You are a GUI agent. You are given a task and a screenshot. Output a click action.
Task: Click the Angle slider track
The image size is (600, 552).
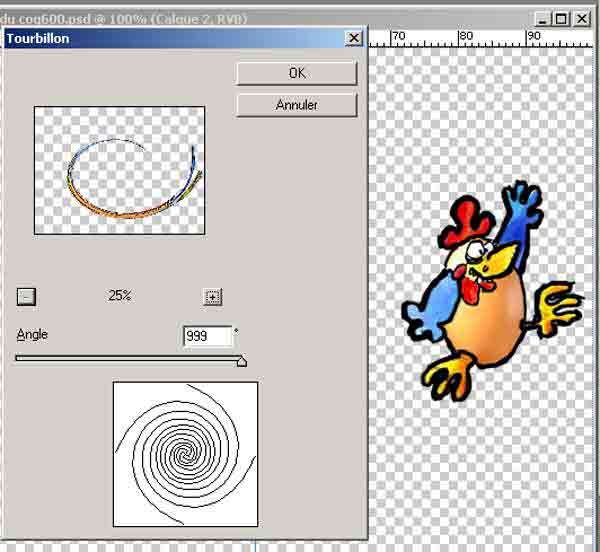(x=130, y=358)
